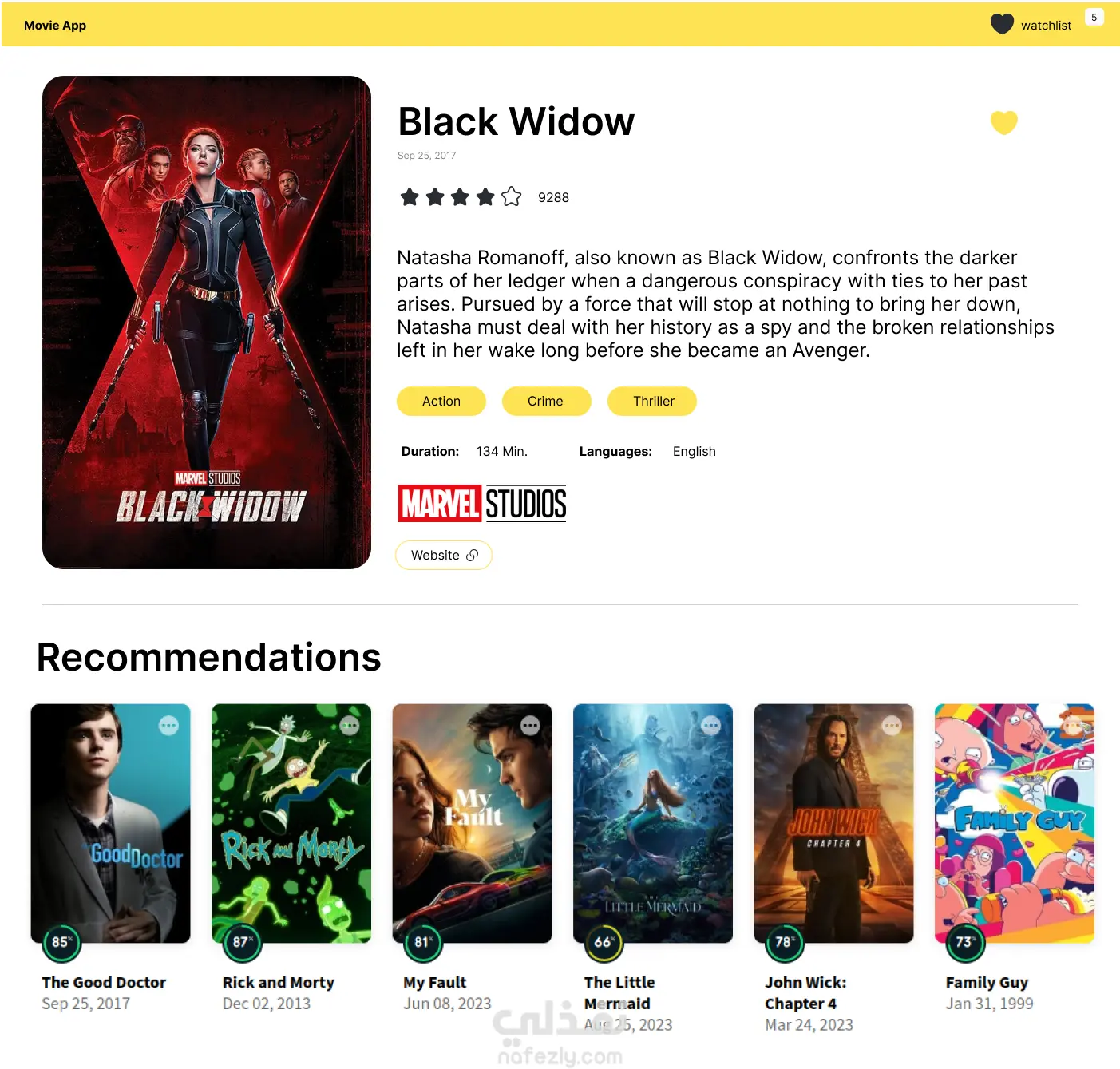Select the Action genre tag
This screenshot has width=1120, height=1069.
pyautogui.click(x=441, y=401)
